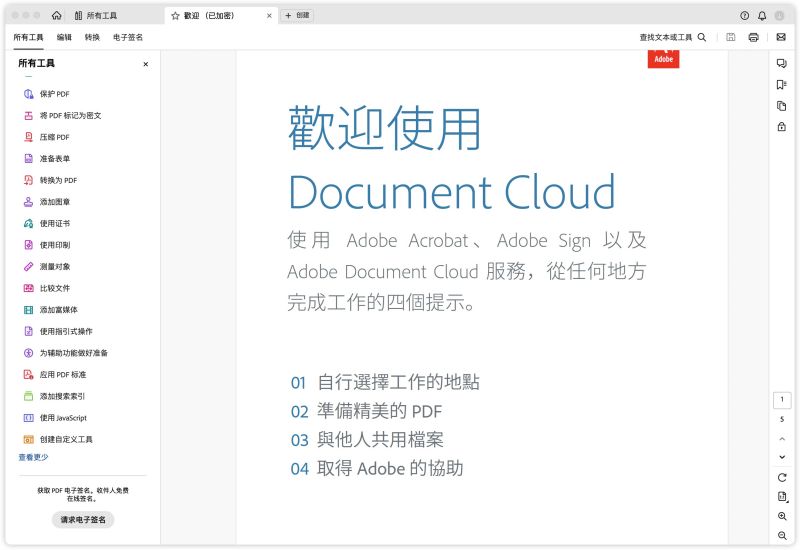Screen dimensions: 800x550
Task: Open the 电子签名 menu item
Action: [128, 37]
